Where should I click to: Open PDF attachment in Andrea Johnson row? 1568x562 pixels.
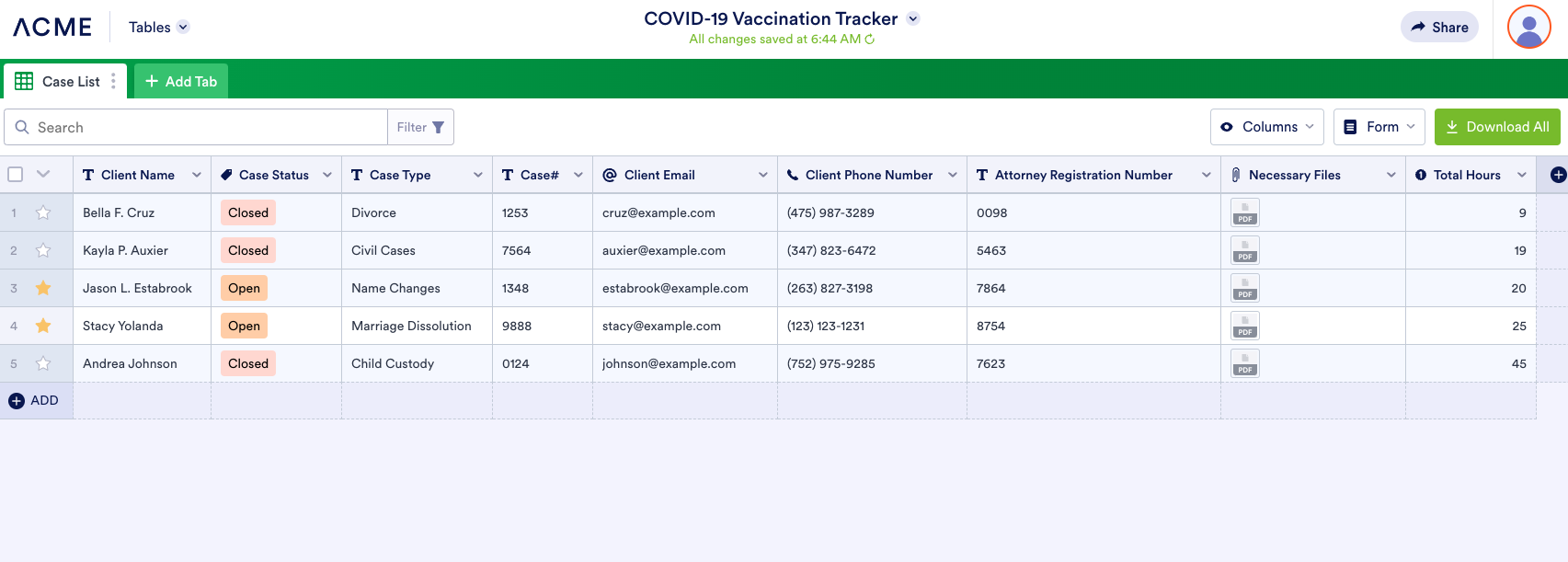point(1244,363)
